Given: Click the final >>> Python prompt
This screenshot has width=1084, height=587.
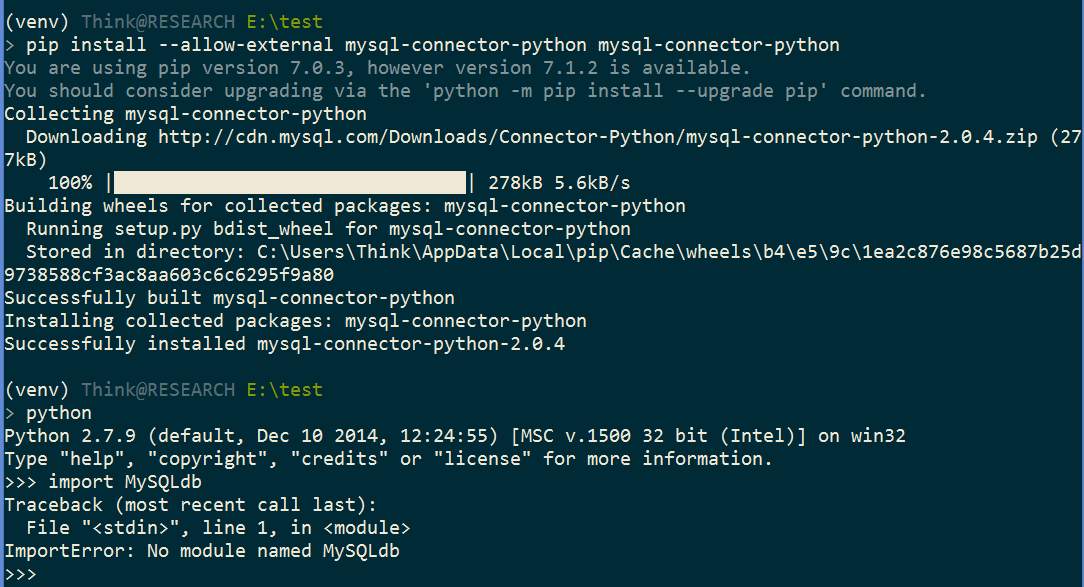Looking at the screenshot, I should click(x=20, y=575).
